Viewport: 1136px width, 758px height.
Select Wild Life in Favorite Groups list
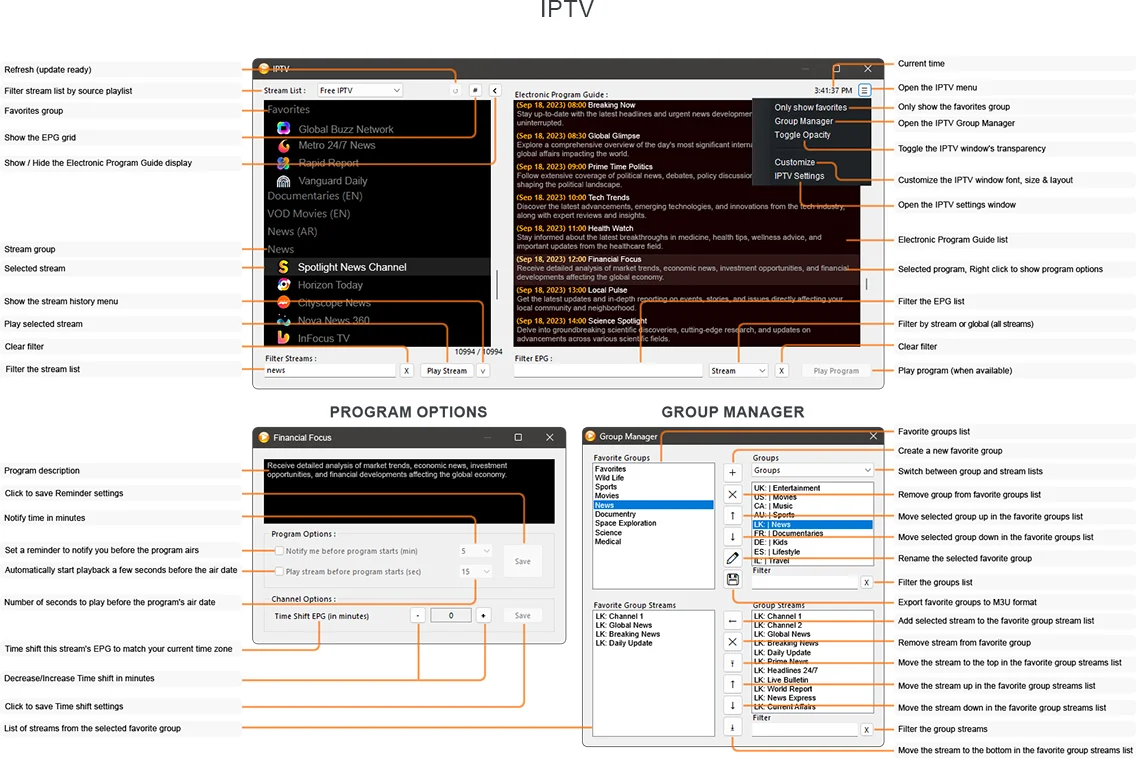pyautogui.click(x=609, y=478)
